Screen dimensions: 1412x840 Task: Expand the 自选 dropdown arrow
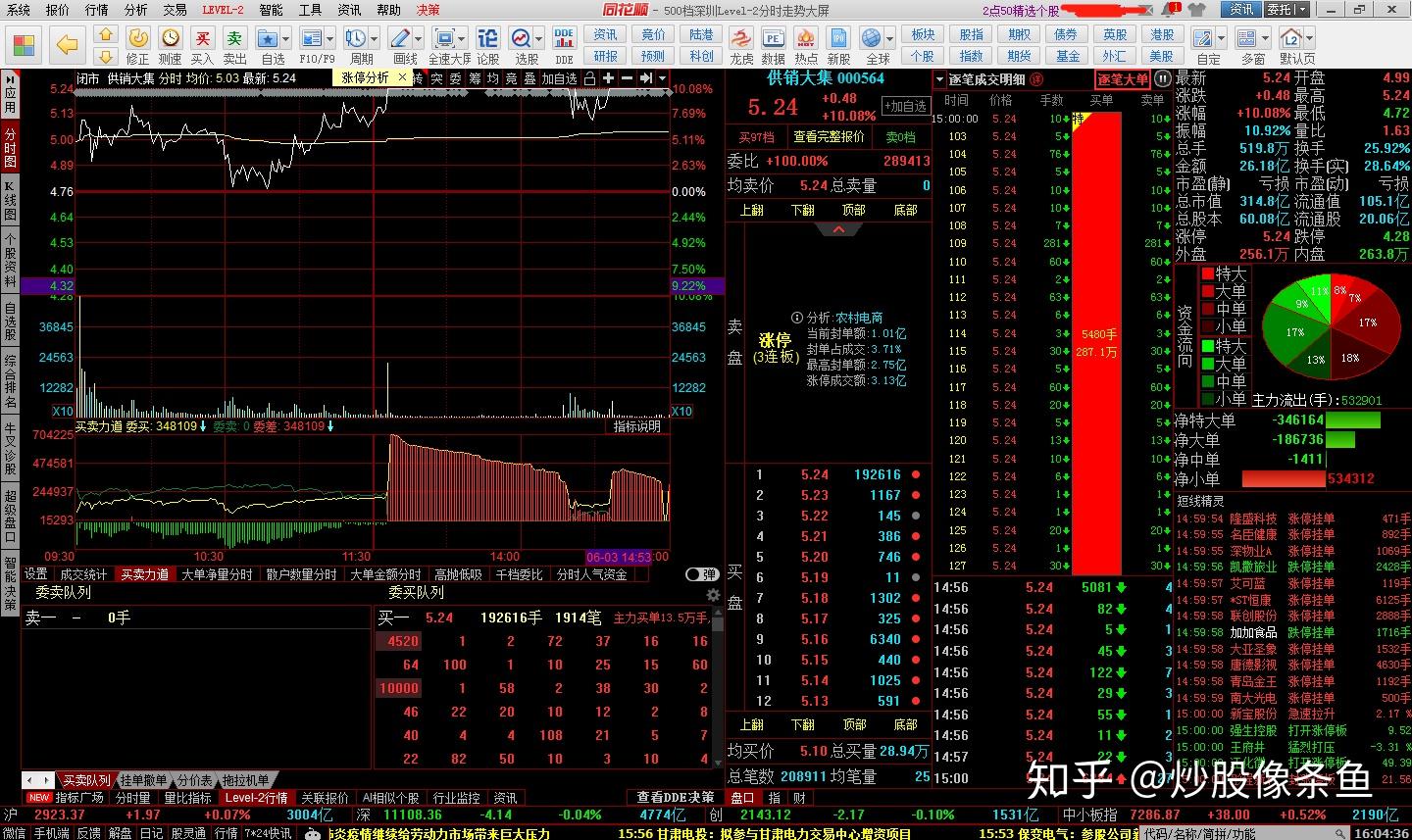pyautogui.click(x=285, y=39)
